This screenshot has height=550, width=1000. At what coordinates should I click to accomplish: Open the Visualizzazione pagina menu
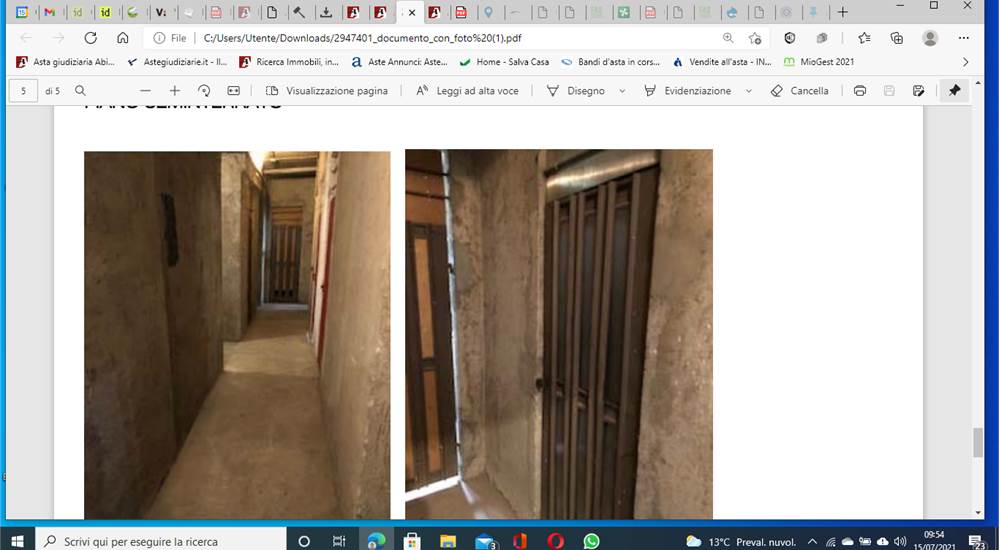click(x=327, y=91)
